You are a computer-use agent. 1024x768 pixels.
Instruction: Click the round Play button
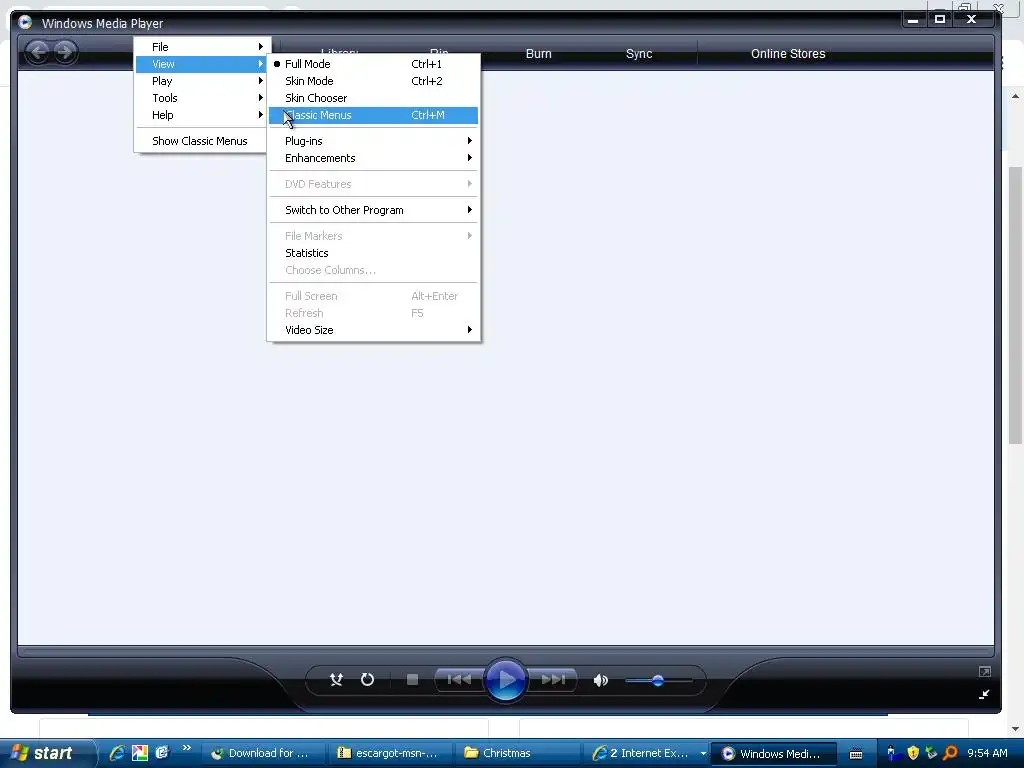[x=505, y=680]
